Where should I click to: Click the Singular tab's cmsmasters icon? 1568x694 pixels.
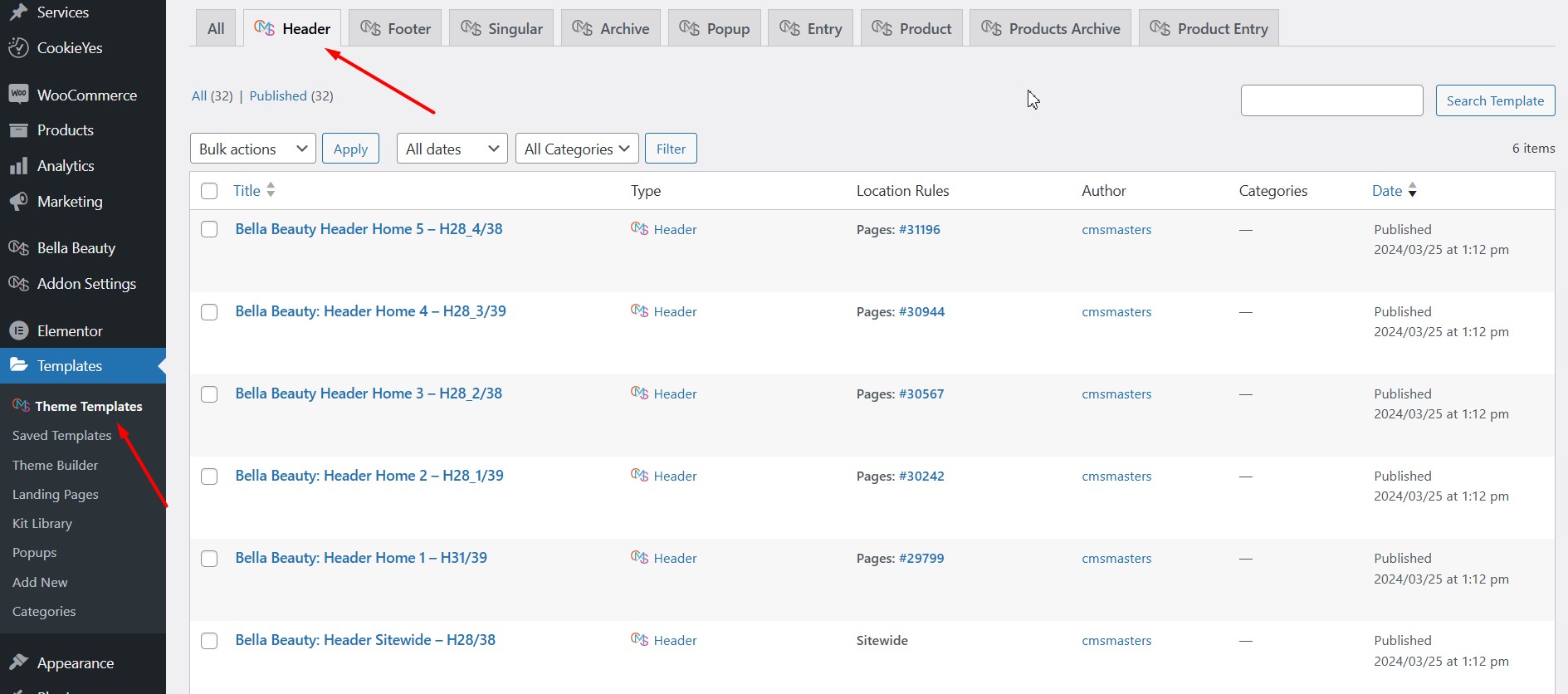click(x=471, y=28)
